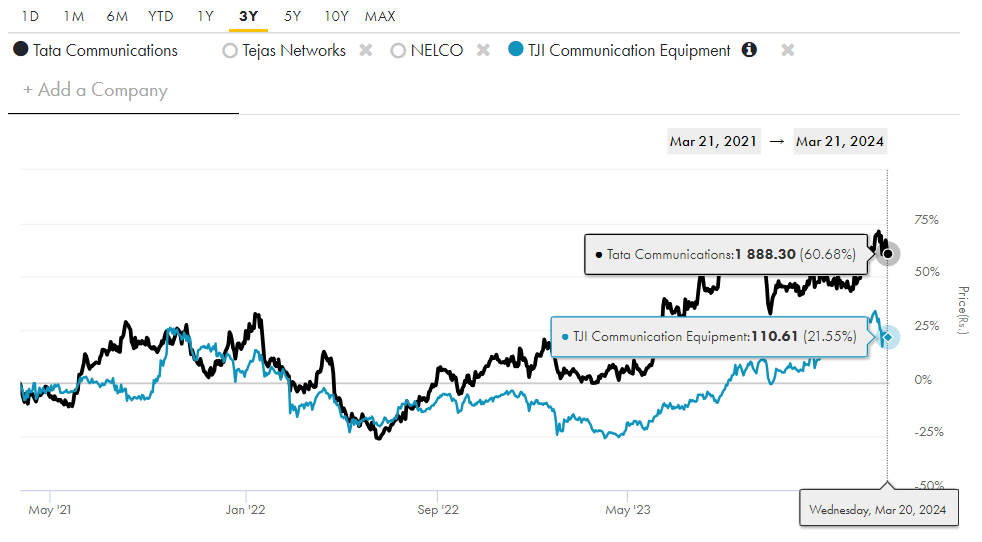Select the 10Y time range
This screenshot has height=542, width=982.
[x=336, y=16]
